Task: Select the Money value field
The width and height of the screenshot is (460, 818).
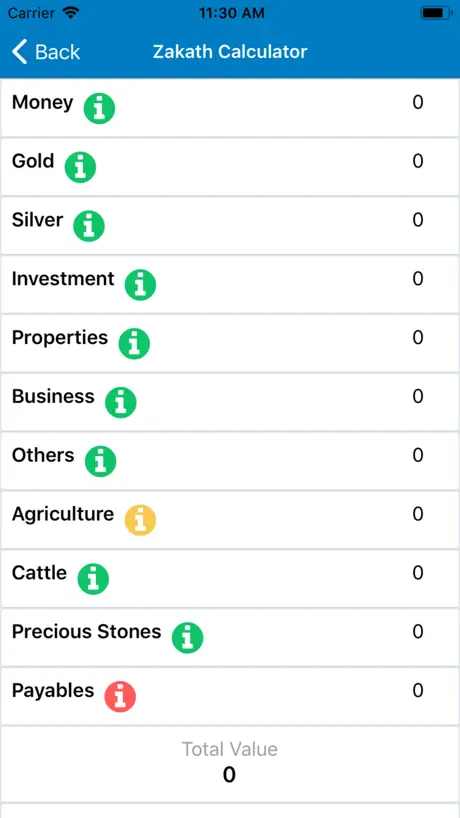Action: click(418, 102)
